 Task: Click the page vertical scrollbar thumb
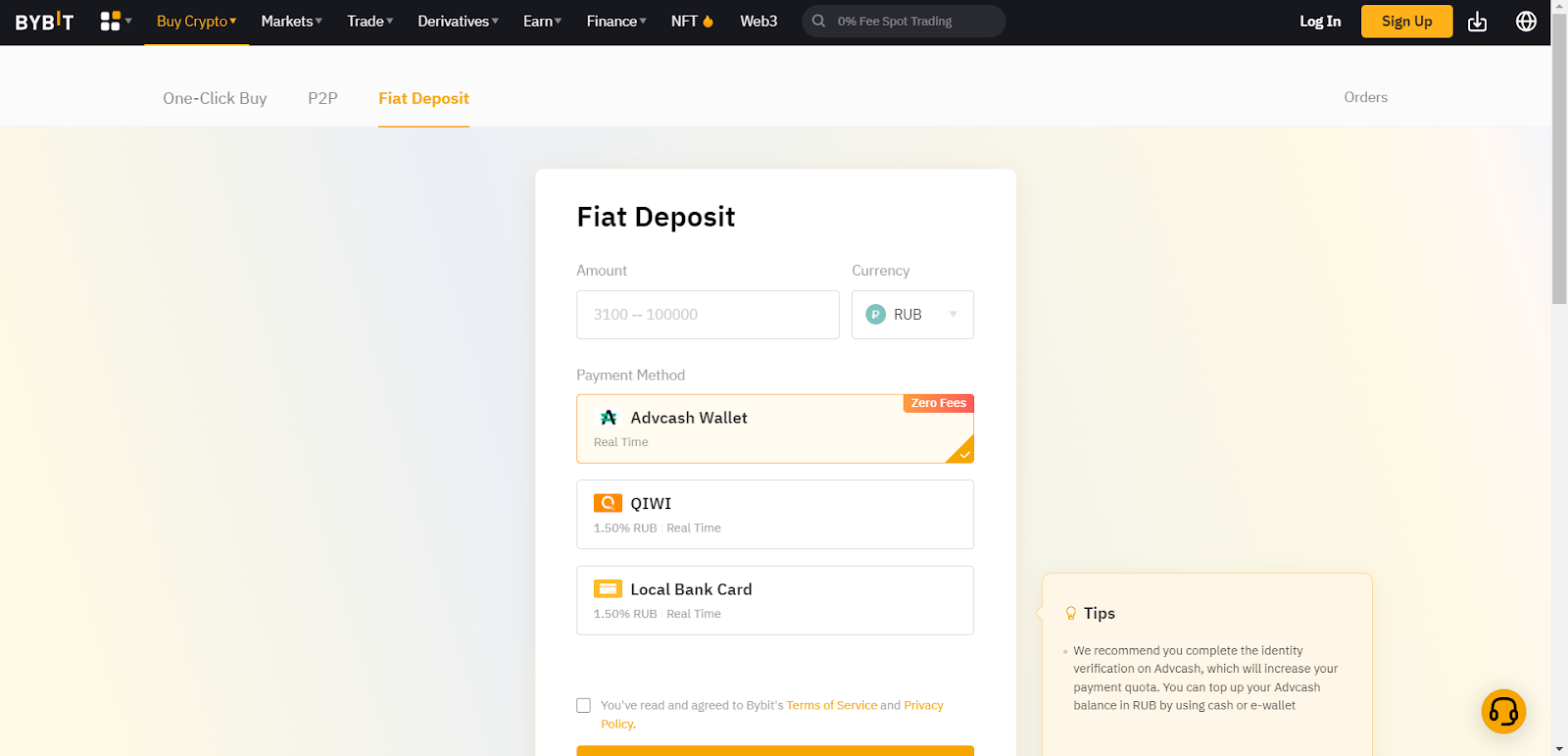pos(1559,160)
